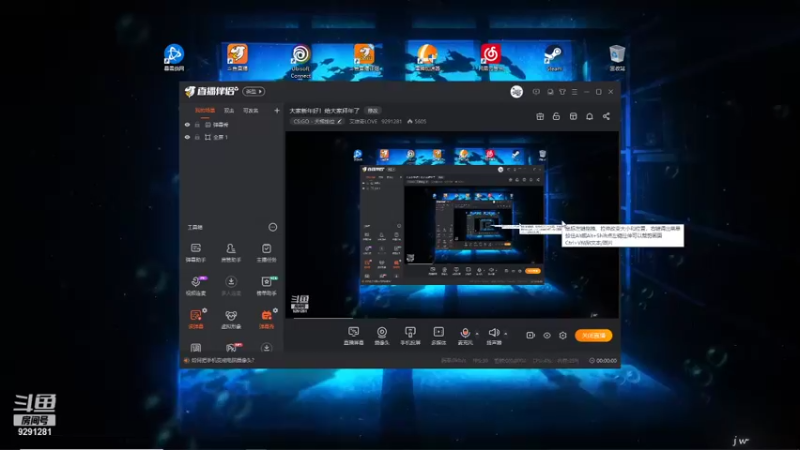800x450 pixels.
Task: Open settings gear on the danmu show tool
Action: click(x=276, y=310)
